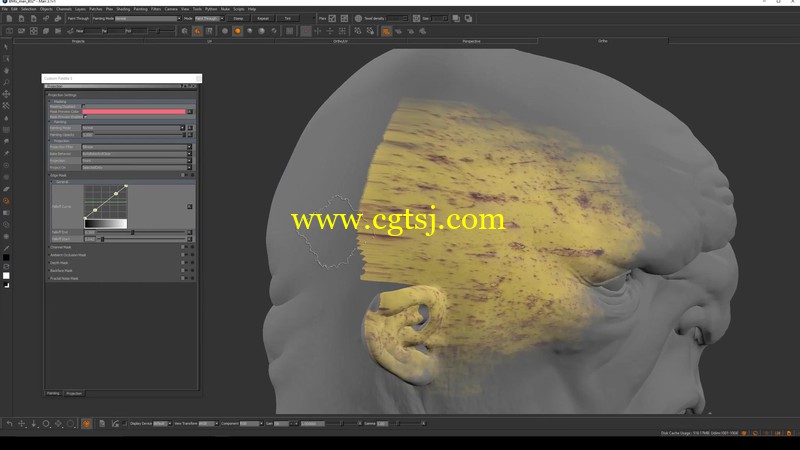
Task: Switch to the Projection tab at palette bottom
Action: [x=74, y=393]
